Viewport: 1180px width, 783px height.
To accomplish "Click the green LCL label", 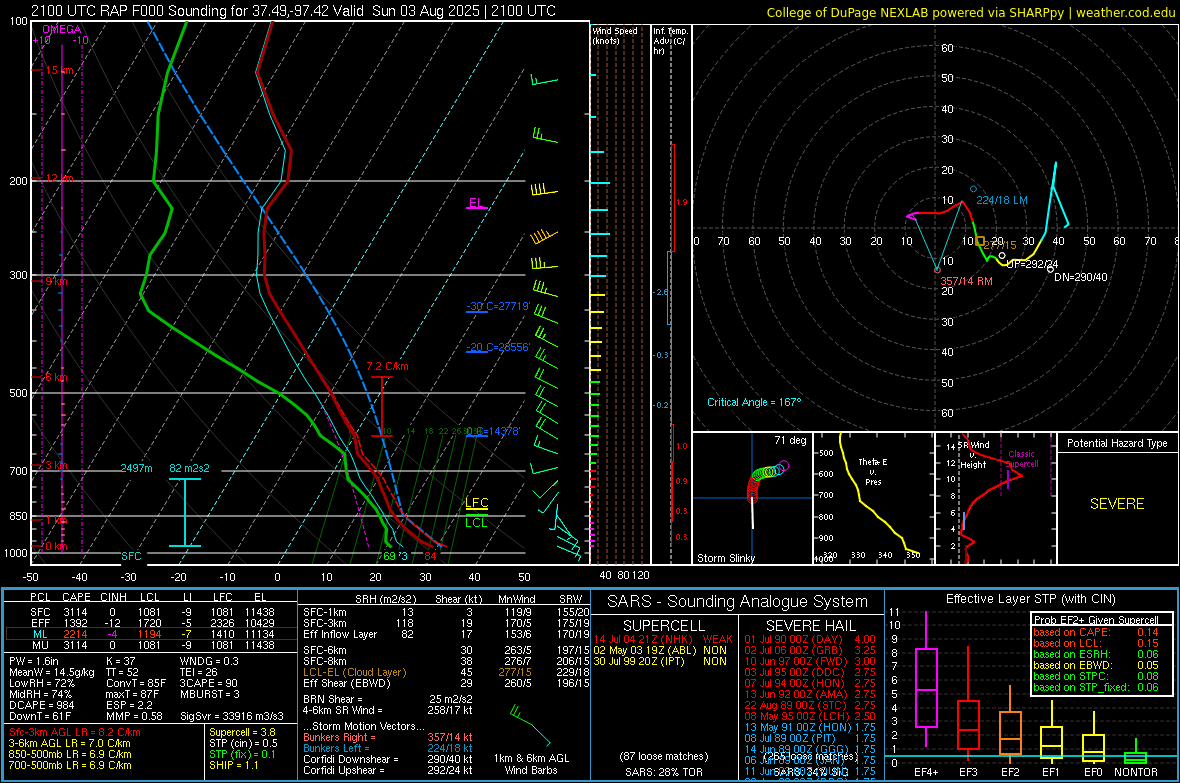I will click(476, 523).
